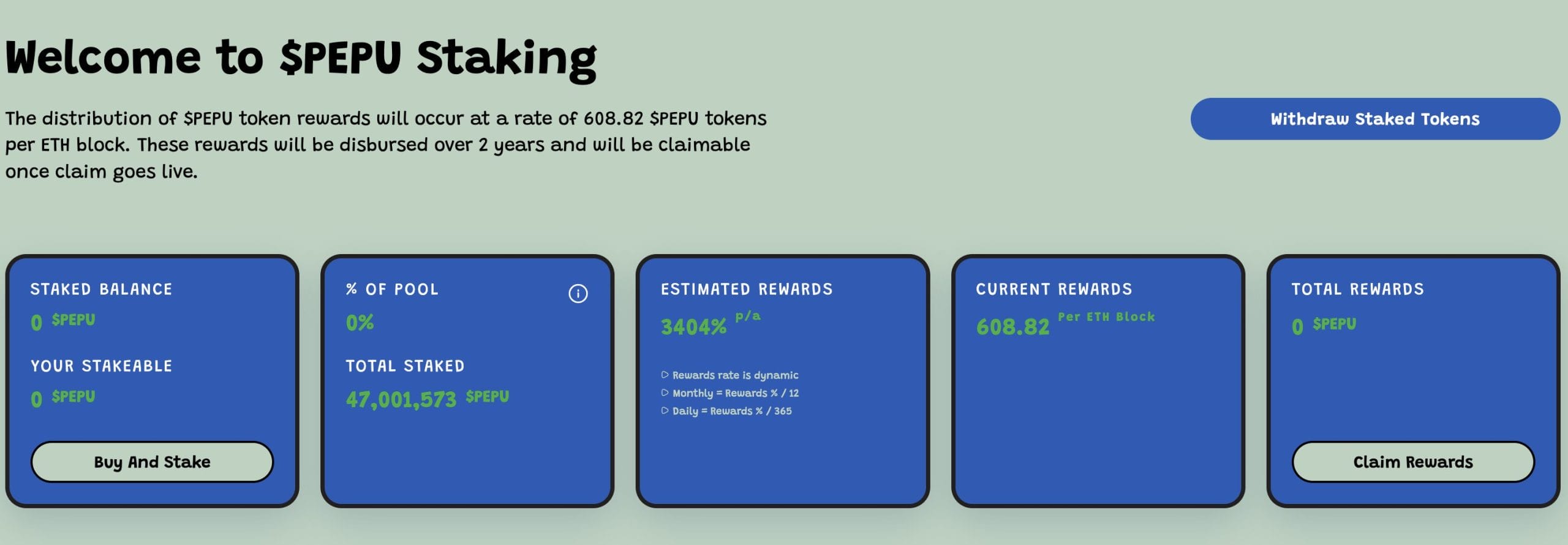
Task: Click the CURRENT REWARDS label
Action: click(x=1054, y=289)
